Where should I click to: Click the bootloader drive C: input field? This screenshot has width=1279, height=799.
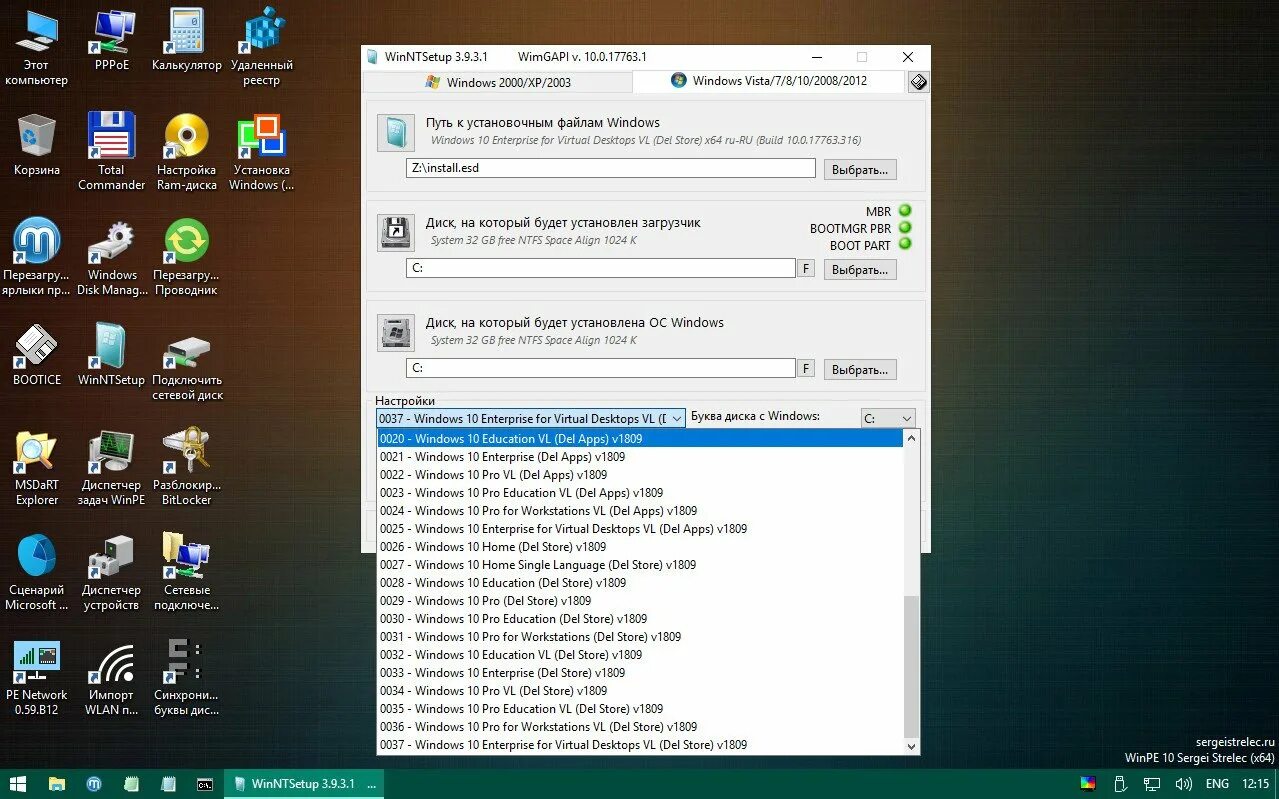601,268
